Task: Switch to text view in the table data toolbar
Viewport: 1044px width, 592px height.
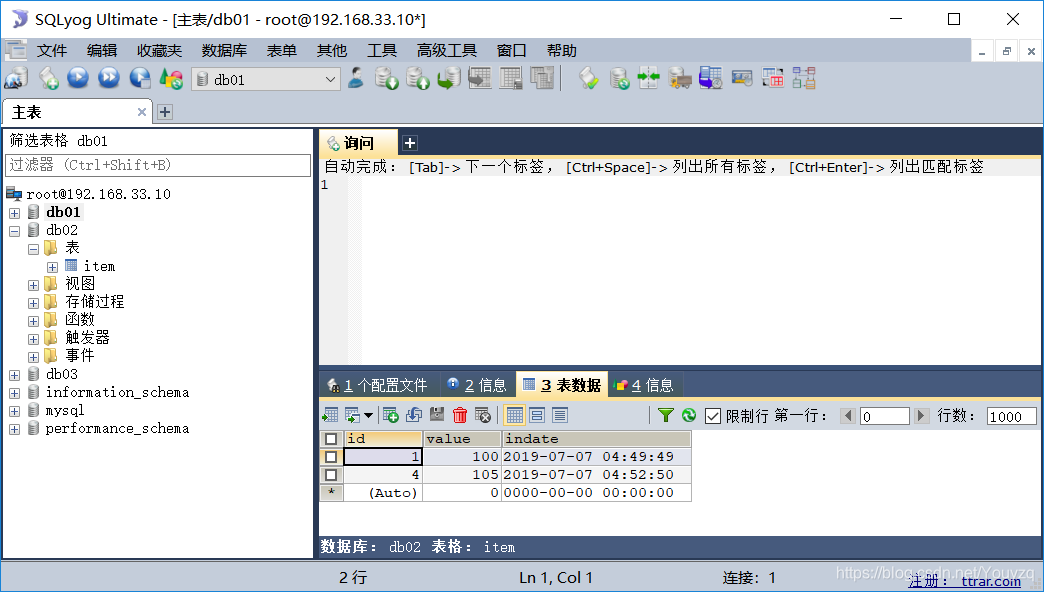Action: point(560,416)
